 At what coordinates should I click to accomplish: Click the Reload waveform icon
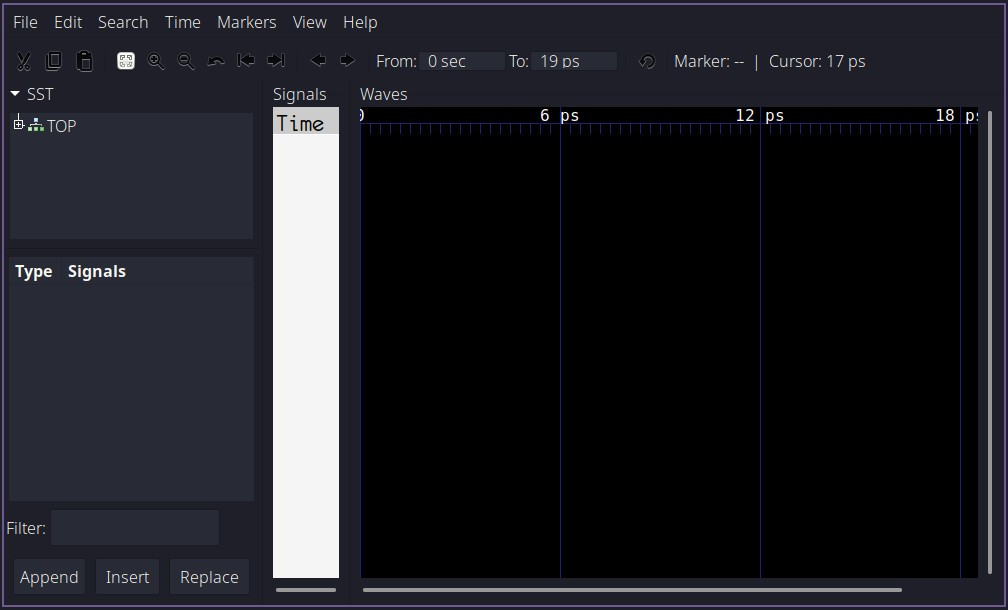point(647,61)
